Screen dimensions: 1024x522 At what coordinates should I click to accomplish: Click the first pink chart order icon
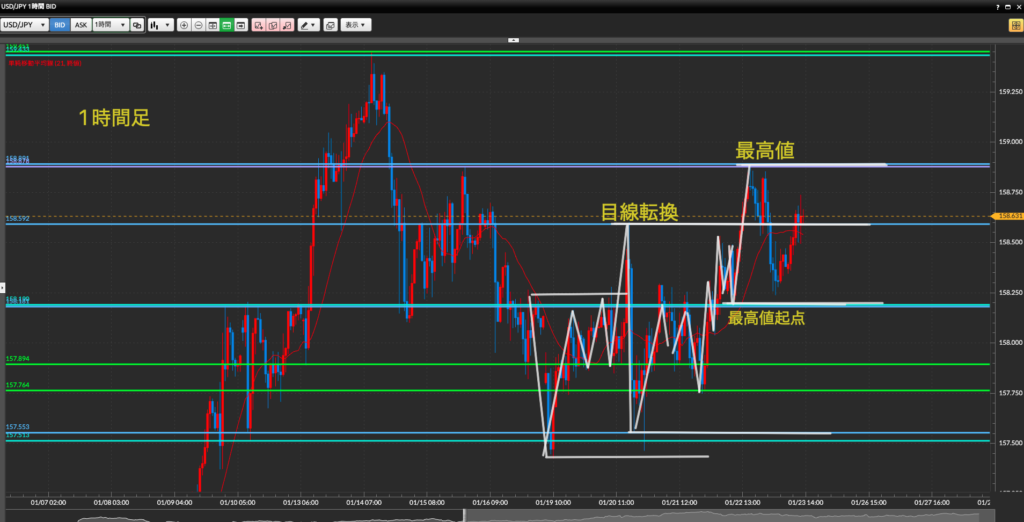point(259,24)
